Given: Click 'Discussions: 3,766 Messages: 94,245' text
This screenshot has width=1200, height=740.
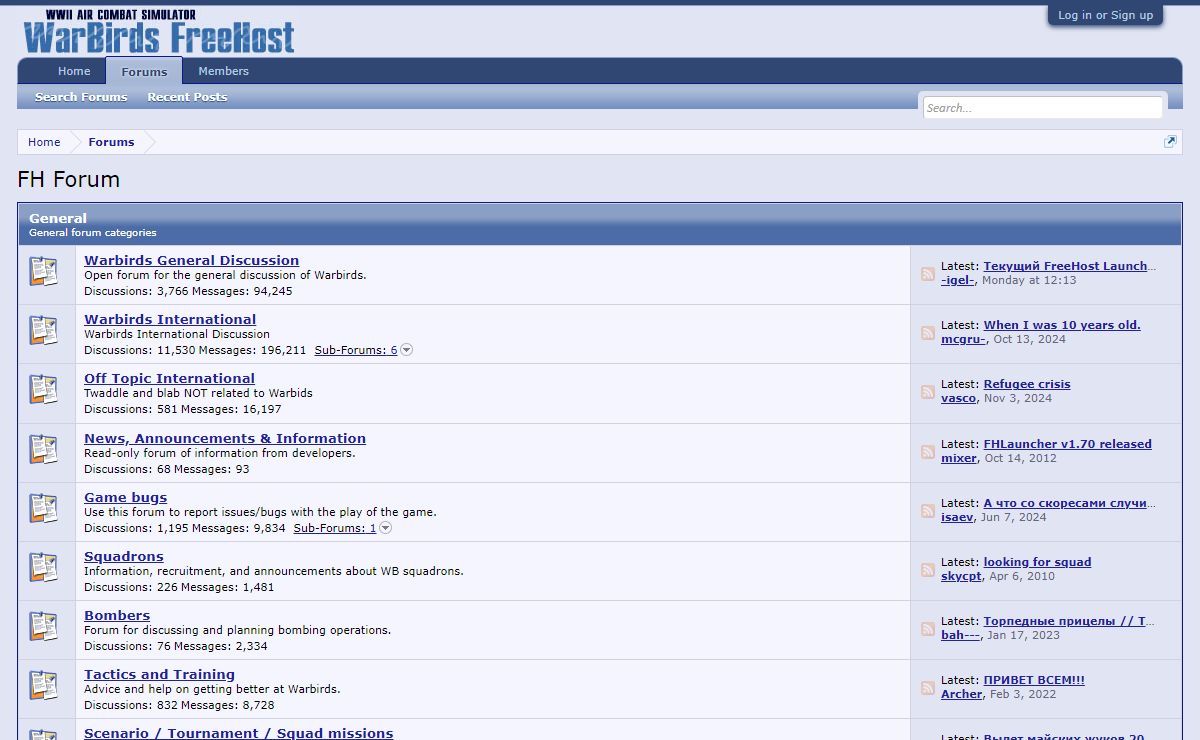Looking at the screenshot, I should coord(188,291).
